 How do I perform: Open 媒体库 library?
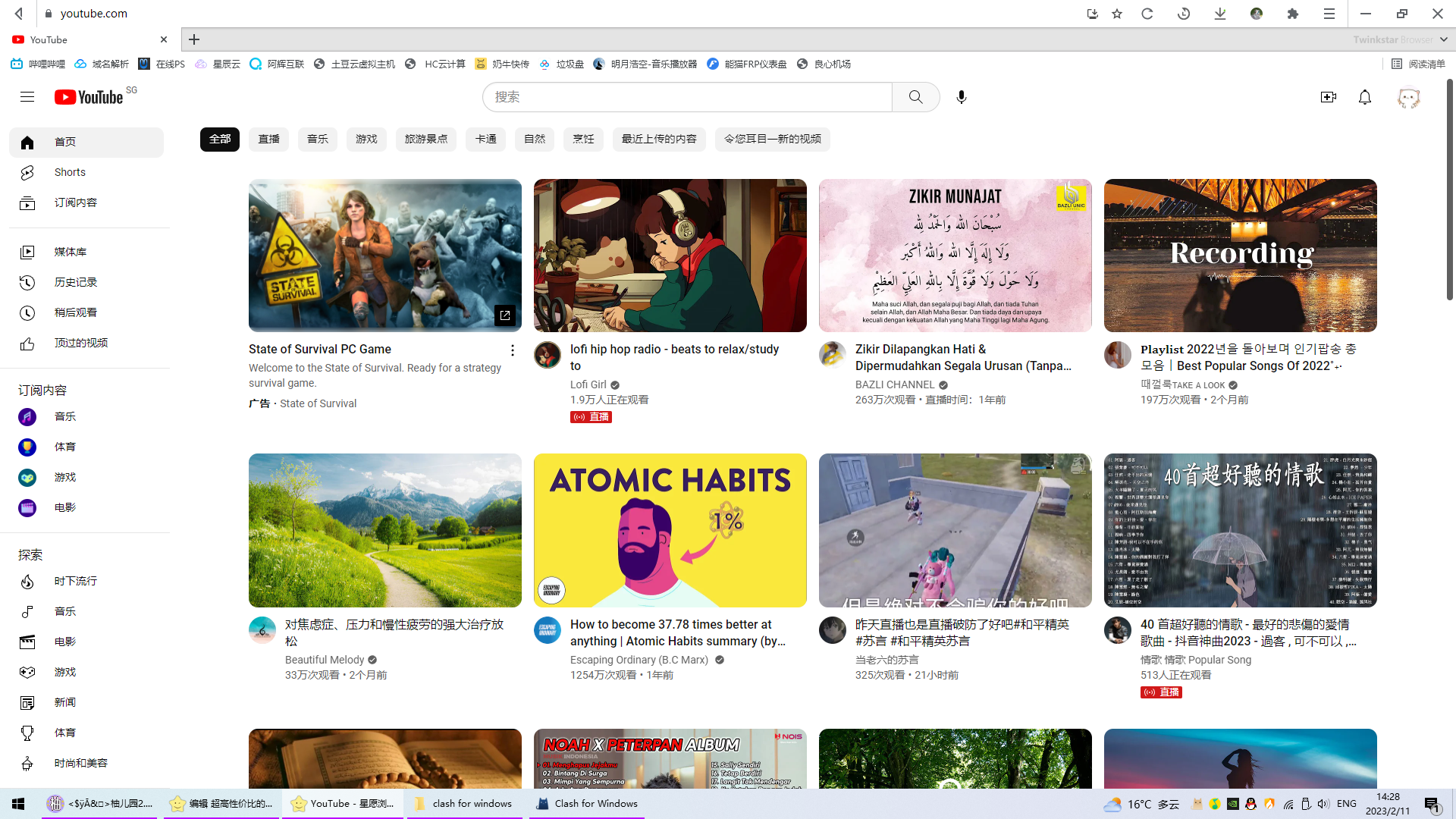(x=86, y=252)
